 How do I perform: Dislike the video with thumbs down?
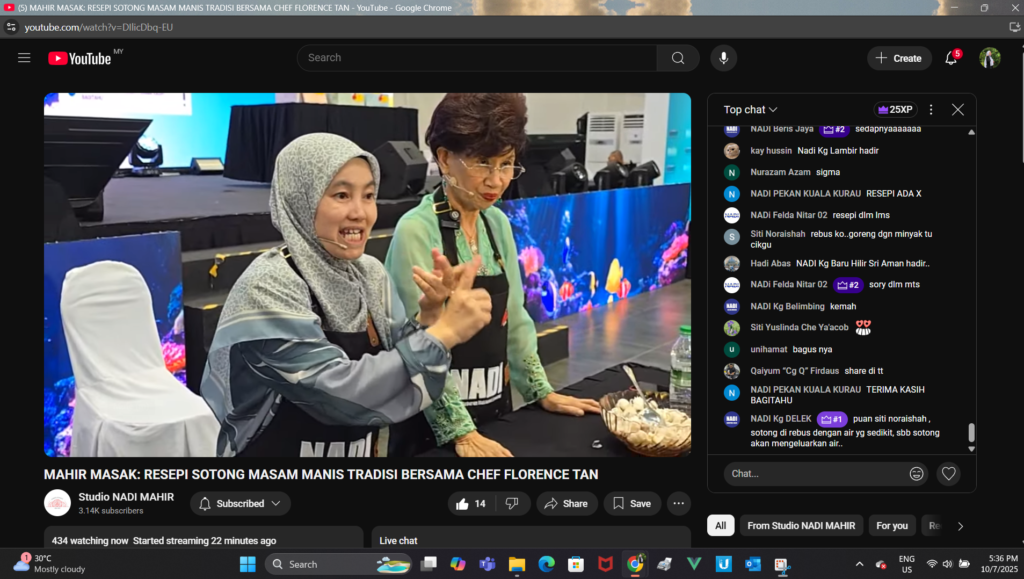pos(512,504)
